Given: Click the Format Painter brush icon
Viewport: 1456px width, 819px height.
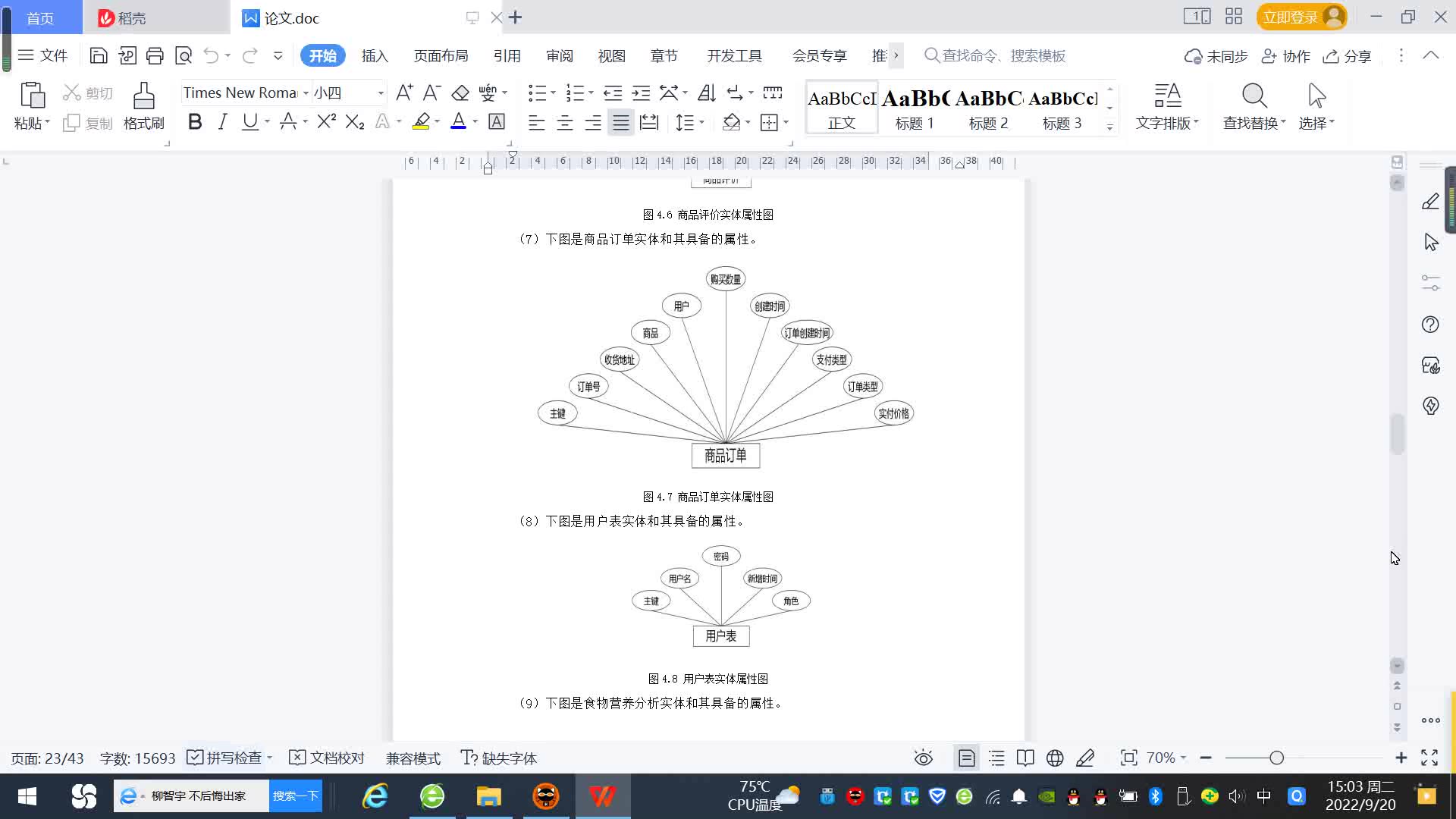Looking at the screenshot, I should coord(143,96).
